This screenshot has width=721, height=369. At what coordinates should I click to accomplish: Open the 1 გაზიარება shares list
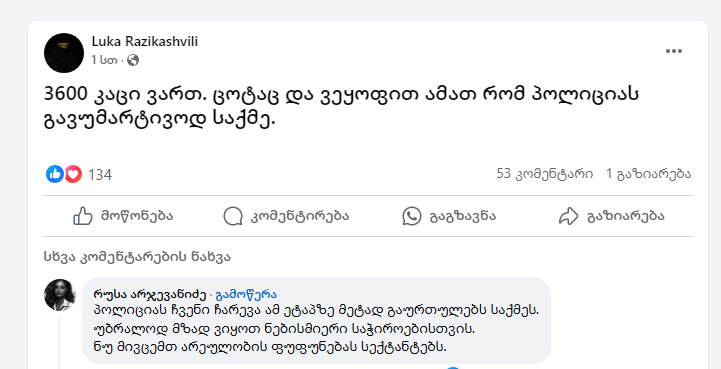pyautogui.click(x=649, y=174)
